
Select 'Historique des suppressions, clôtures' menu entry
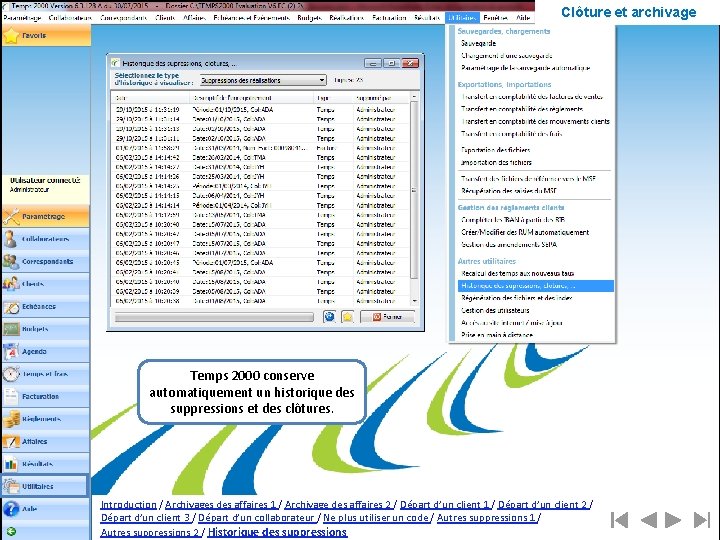click(535, 286)
